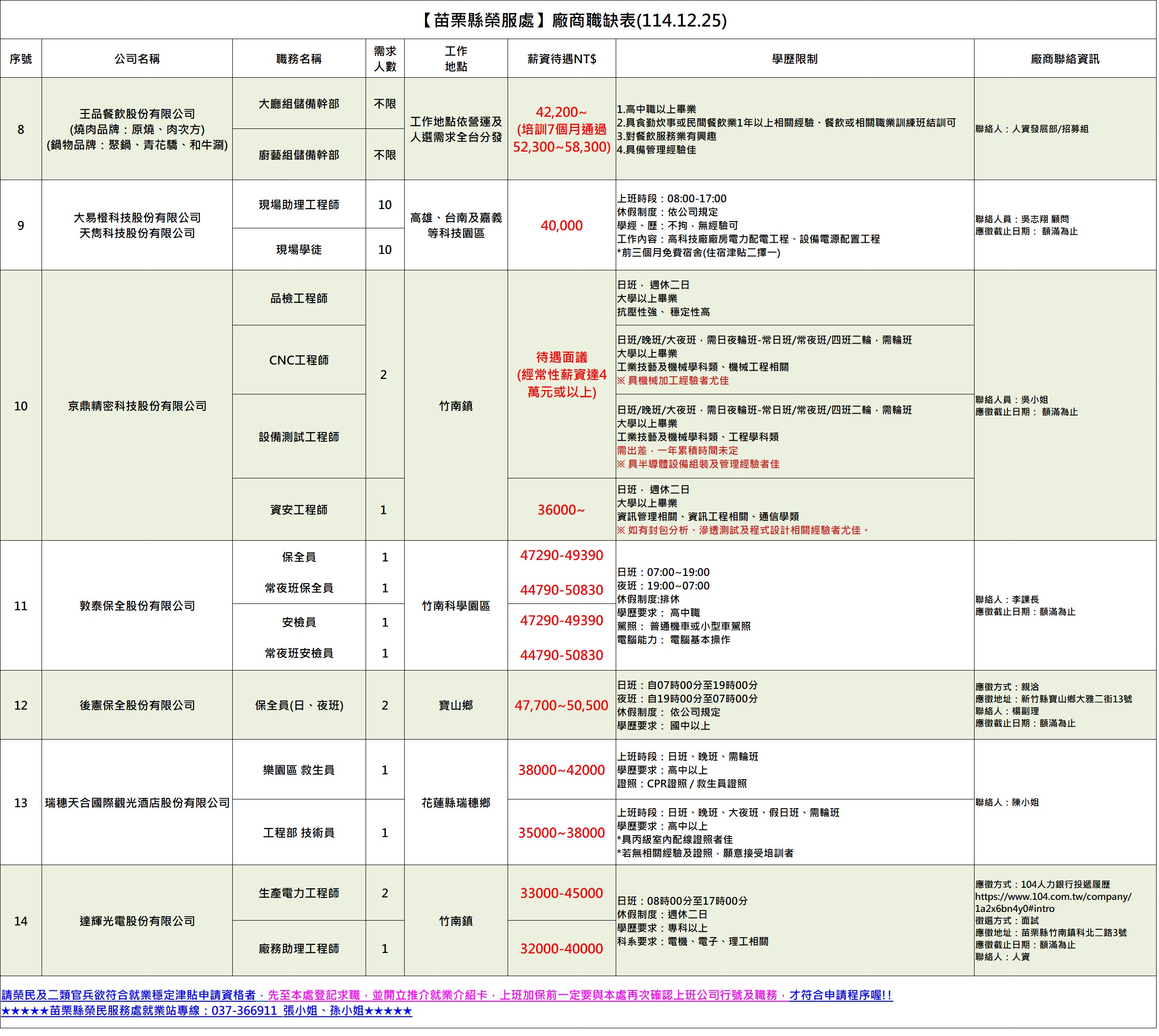Click the 公司名稱 column header
The height and width of the screenshot is (1036, 1159).
tap(137, 58)
